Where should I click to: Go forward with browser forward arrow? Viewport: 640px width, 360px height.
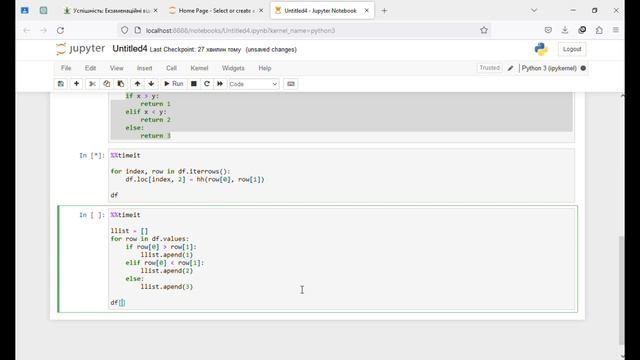(x=44, y=30)
